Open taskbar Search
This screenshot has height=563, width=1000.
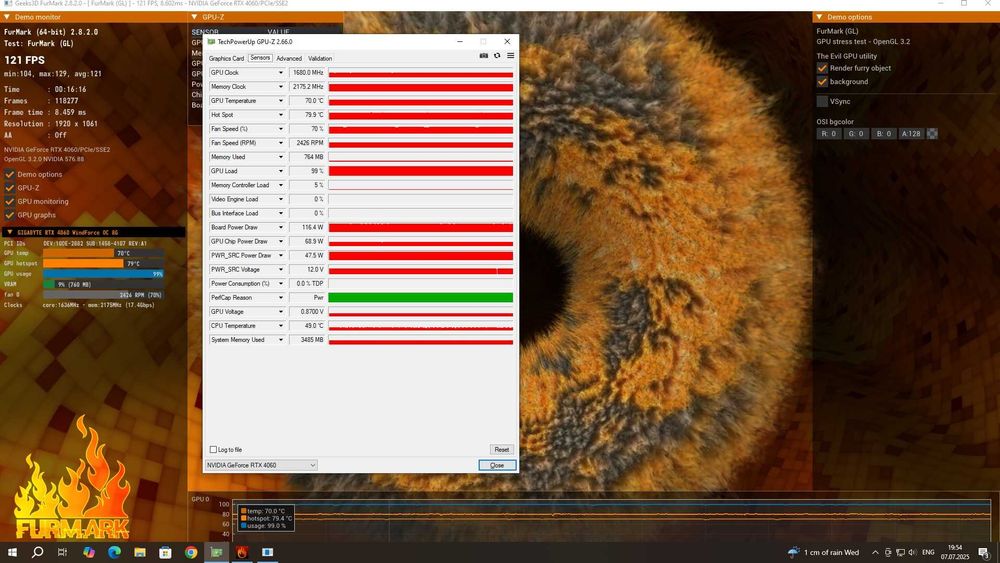(x=38, y=552)
